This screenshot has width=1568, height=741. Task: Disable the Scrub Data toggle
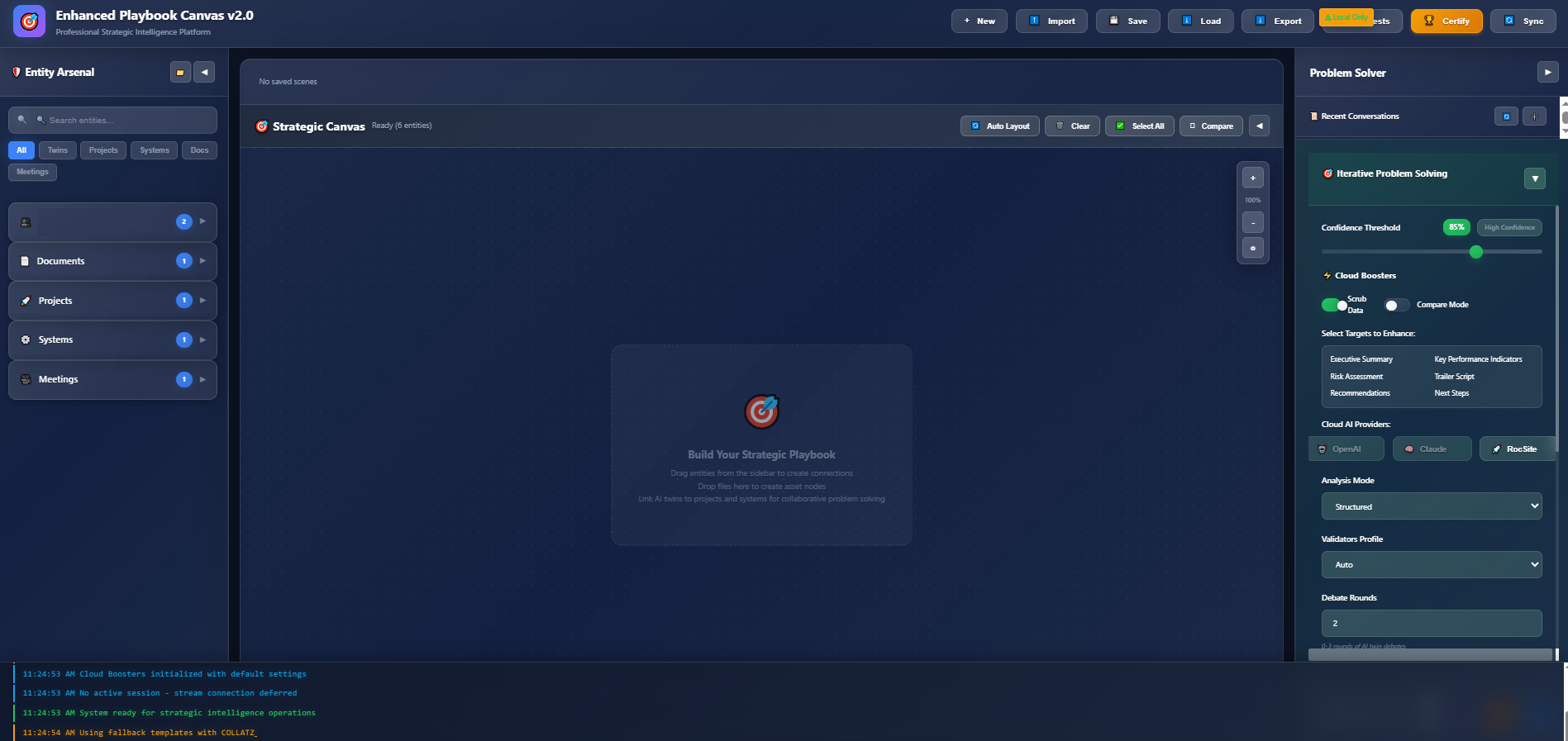(1333, 306)
